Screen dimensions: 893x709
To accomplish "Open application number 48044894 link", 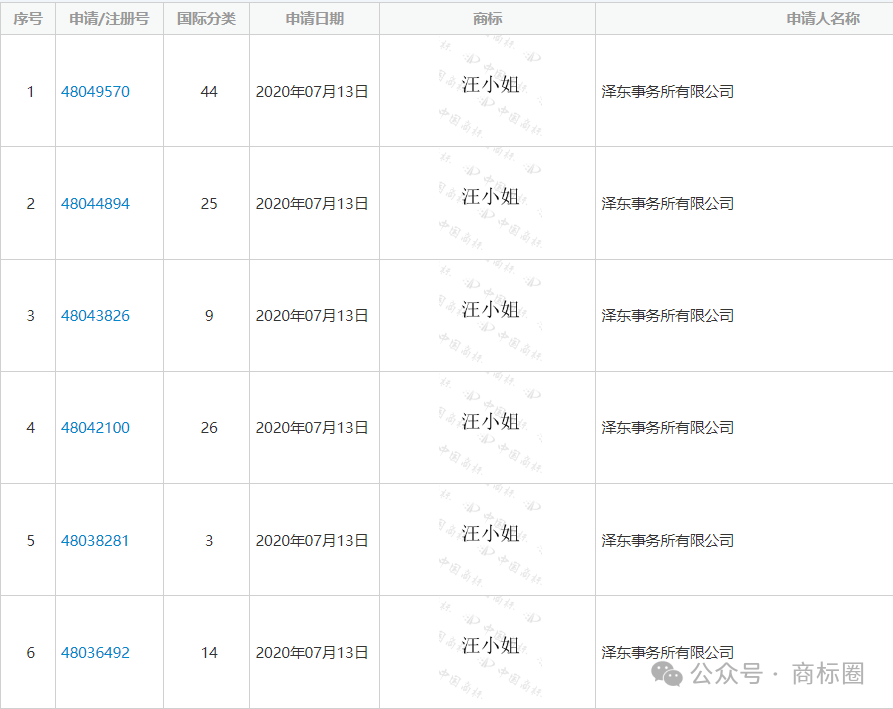I will [95, 204].
